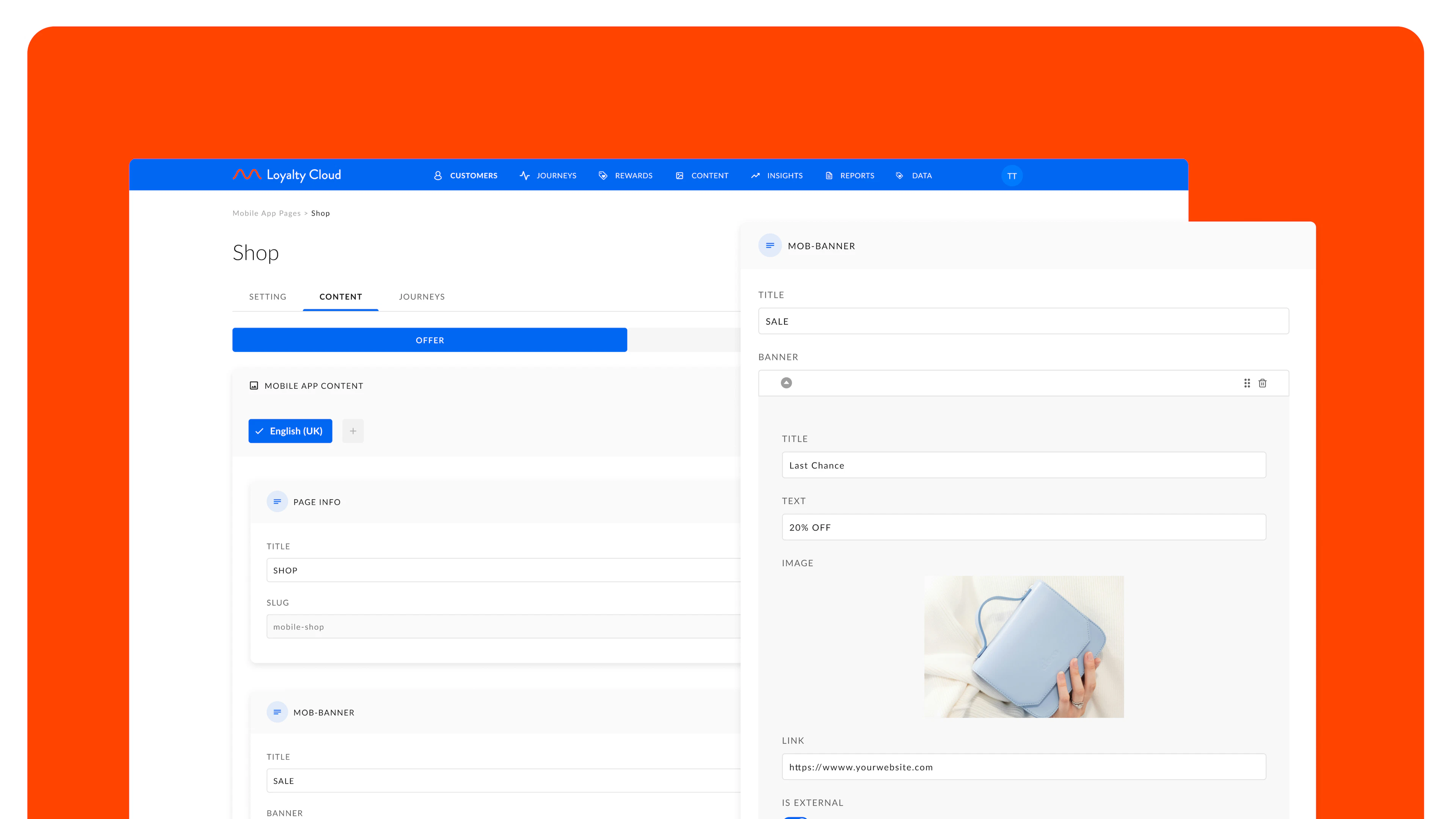Grab the banner drag-handle grip icon
Image resolution: width=1456 pixels, height=819 pixels.
(1247, 383)
